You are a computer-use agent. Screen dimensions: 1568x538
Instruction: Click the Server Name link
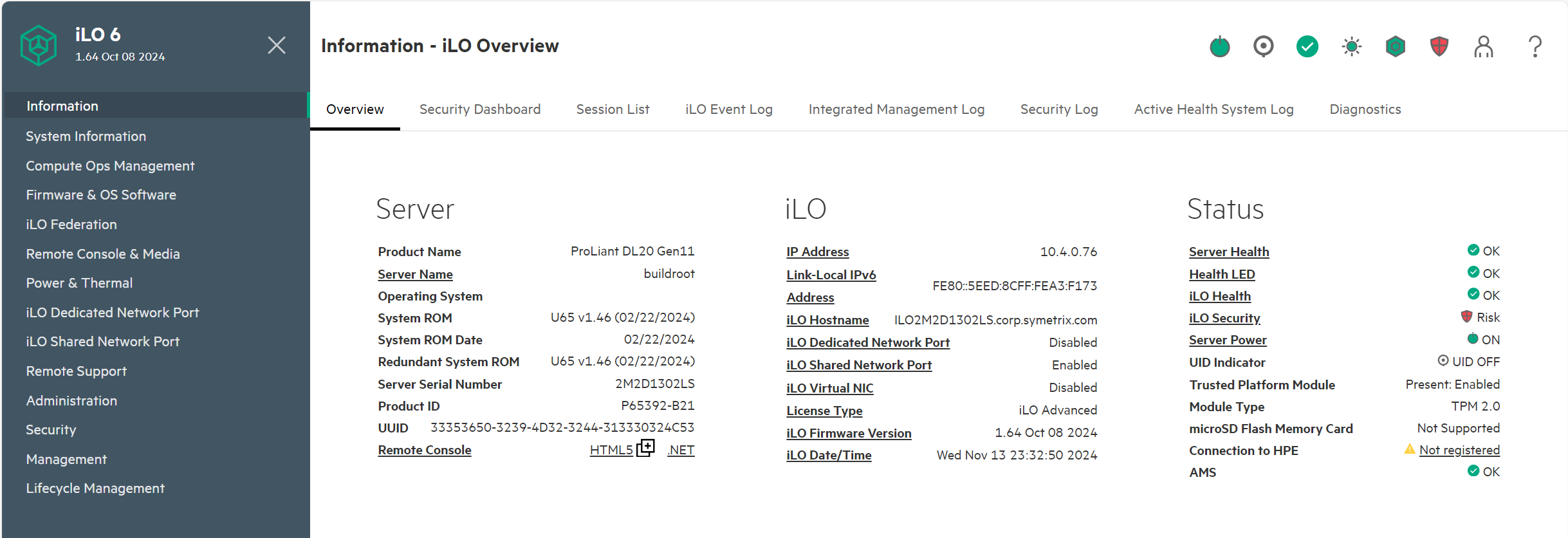pos(415,274)
